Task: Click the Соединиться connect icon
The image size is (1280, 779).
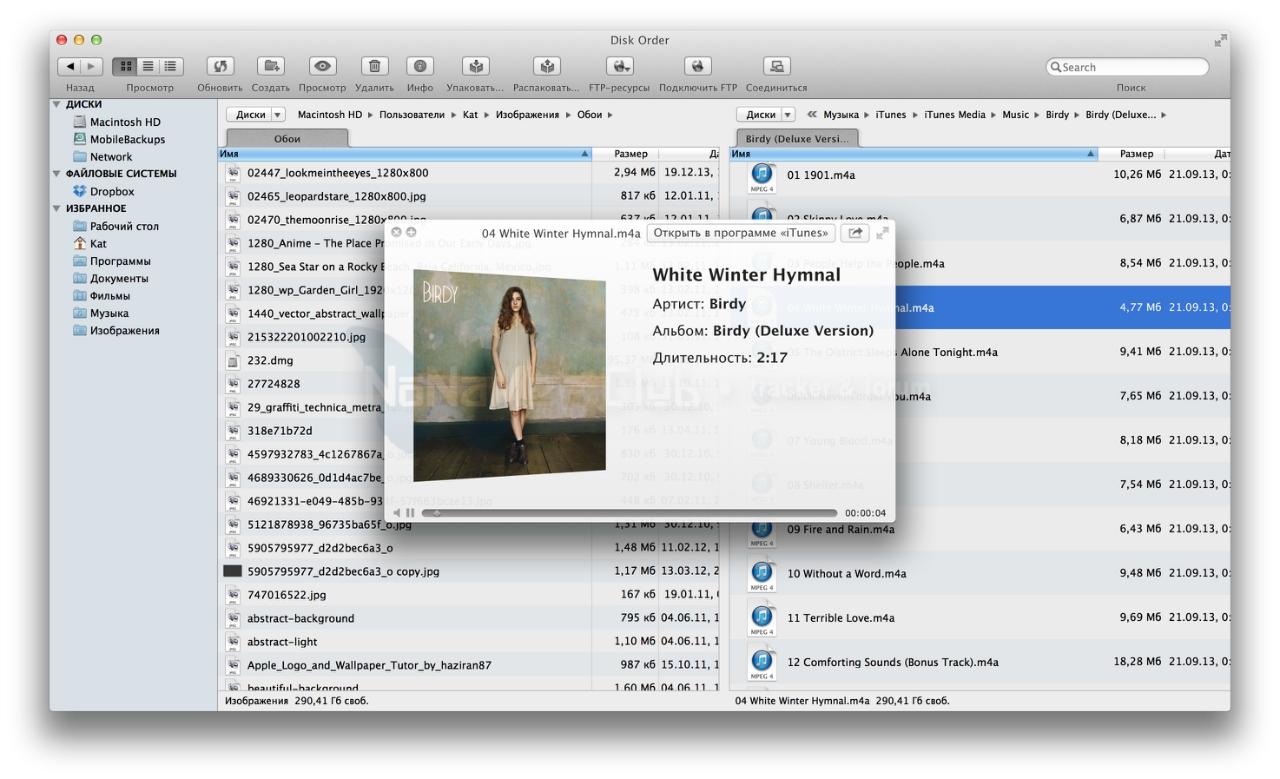Action: pyautogui.click(x=776, y=66)
